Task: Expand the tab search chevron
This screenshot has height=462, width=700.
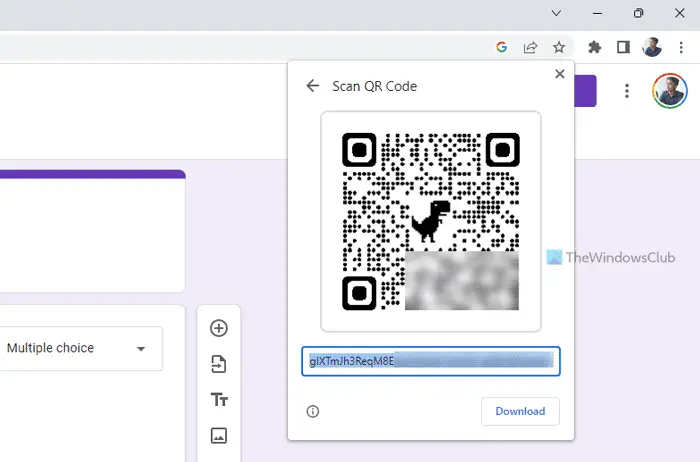Action: tap(556, 13)
